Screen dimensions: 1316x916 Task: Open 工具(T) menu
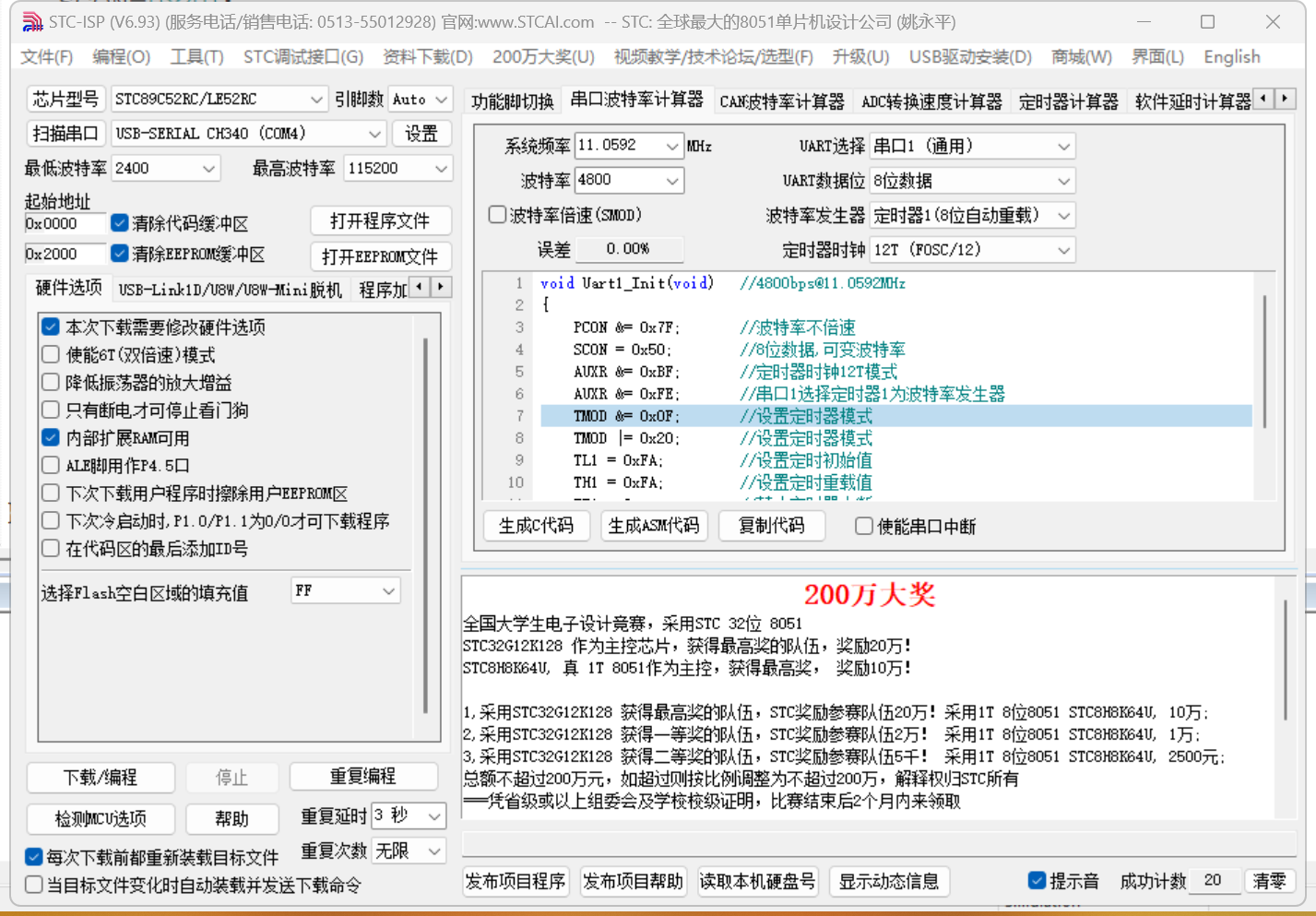[196, 57]
